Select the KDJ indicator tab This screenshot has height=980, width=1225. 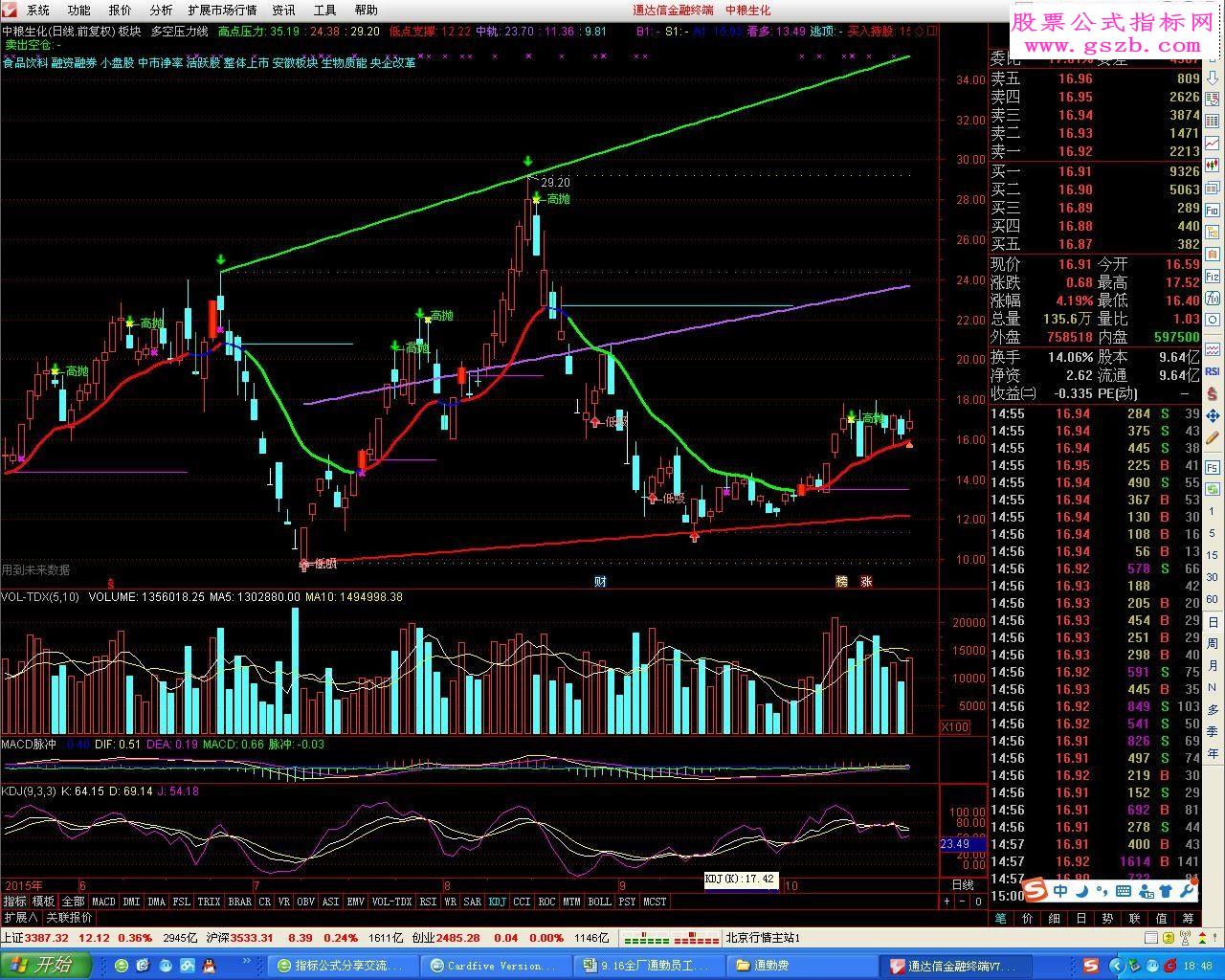(497, 902)
